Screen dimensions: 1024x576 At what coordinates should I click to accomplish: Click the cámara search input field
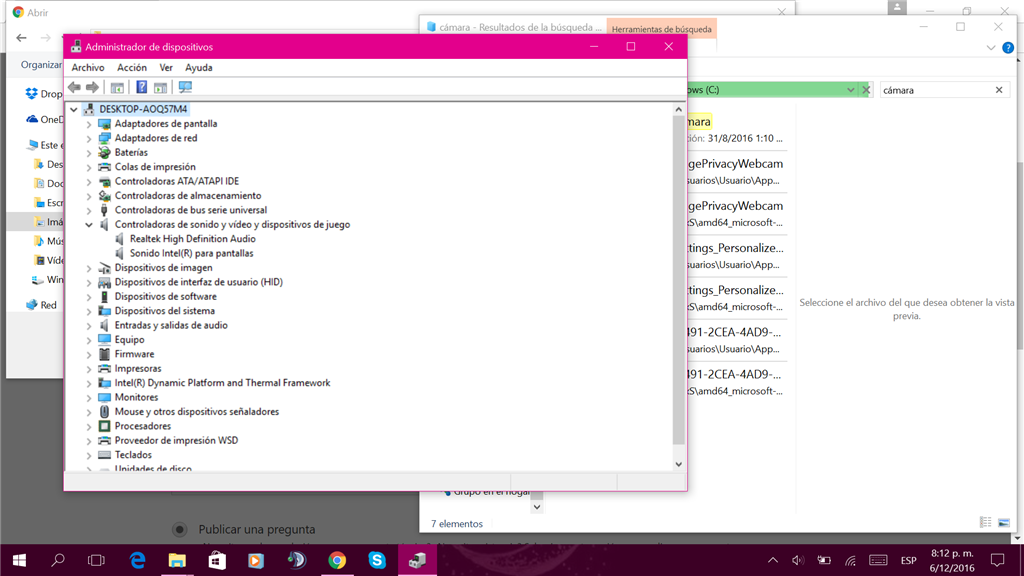tap(936, 90)
